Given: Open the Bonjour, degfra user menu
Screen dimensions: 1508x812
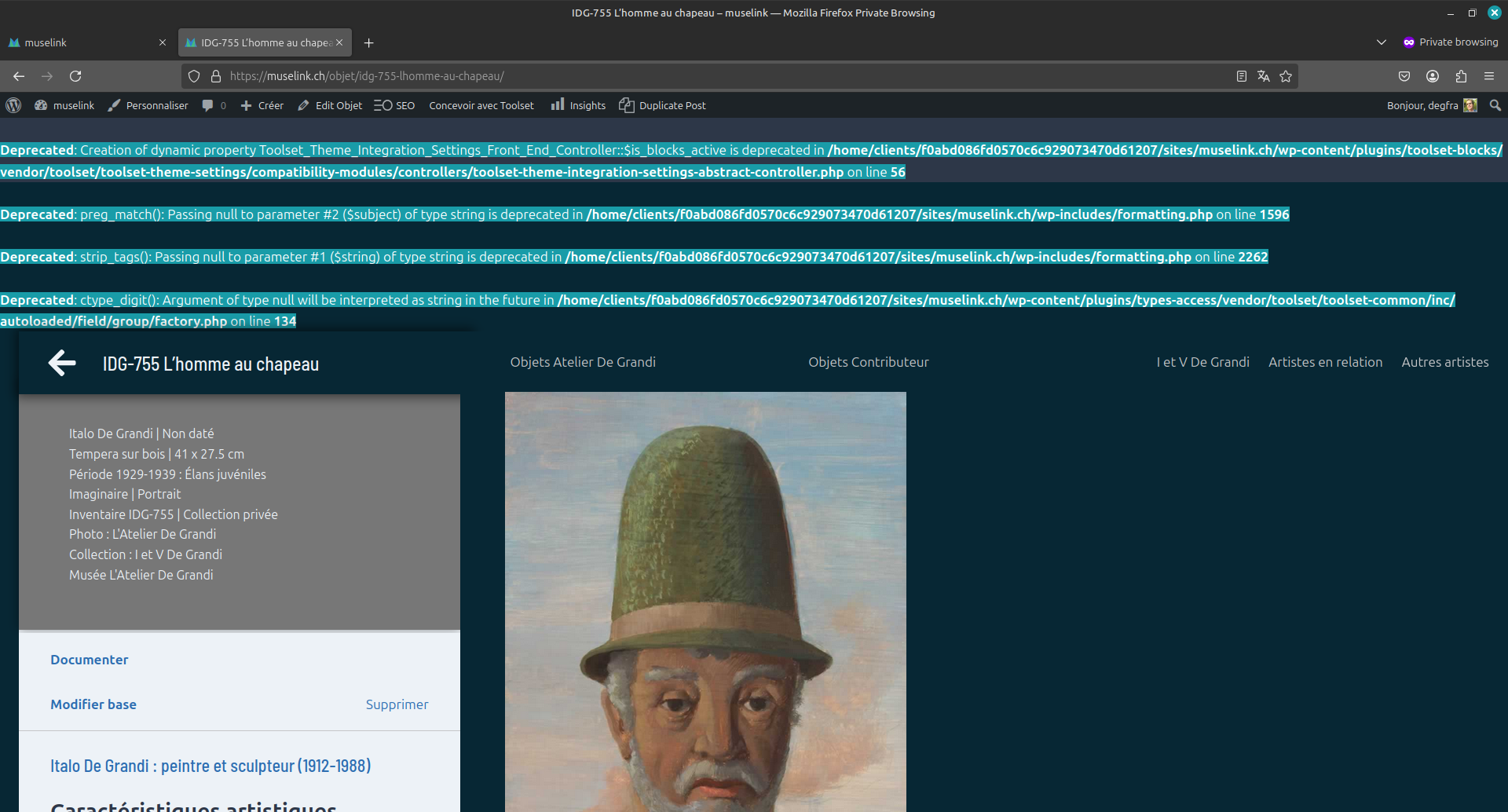Looking at the screenshot, I should pyautogui.click(x=1432, y=105).
